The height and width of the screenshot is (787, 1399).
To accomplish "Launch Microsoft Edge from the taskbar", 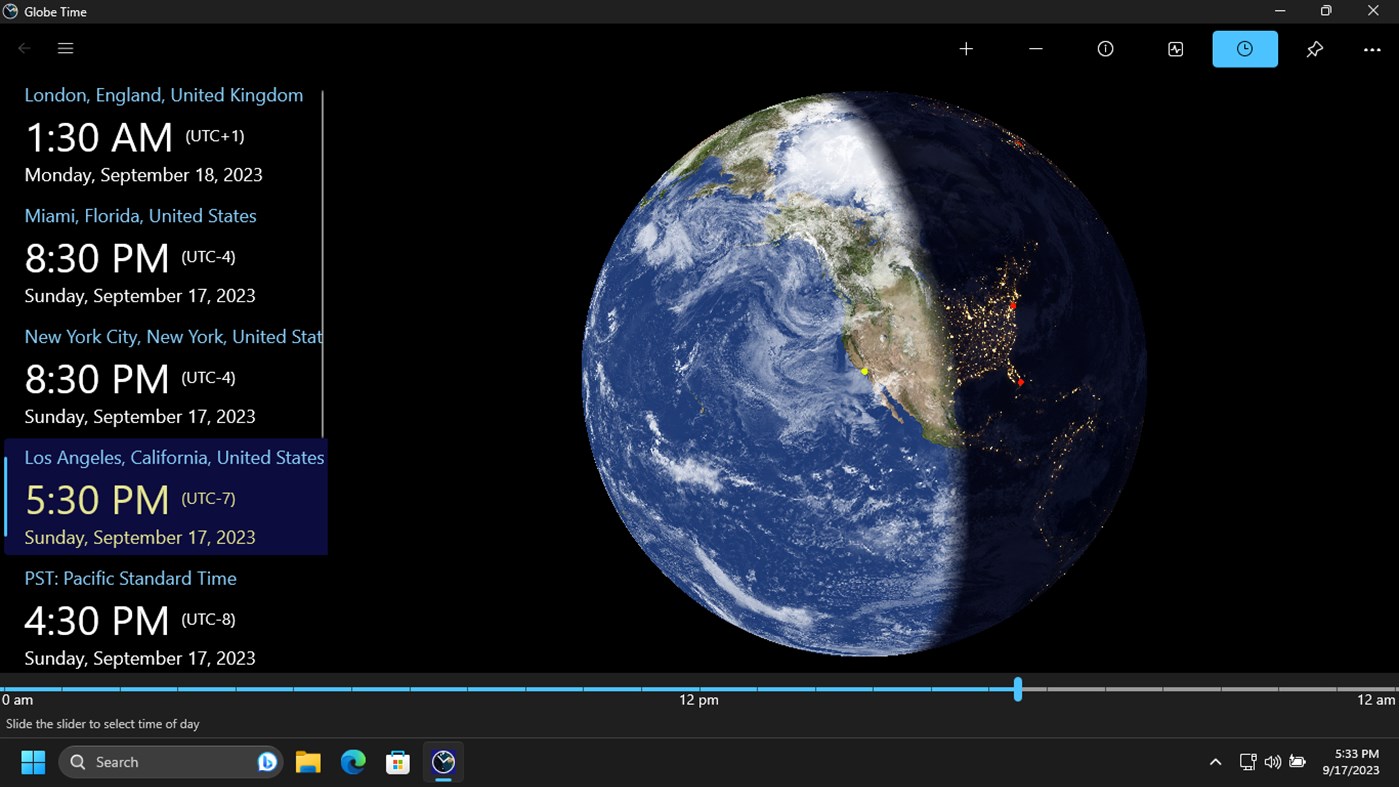I will [x=353, y=762].
